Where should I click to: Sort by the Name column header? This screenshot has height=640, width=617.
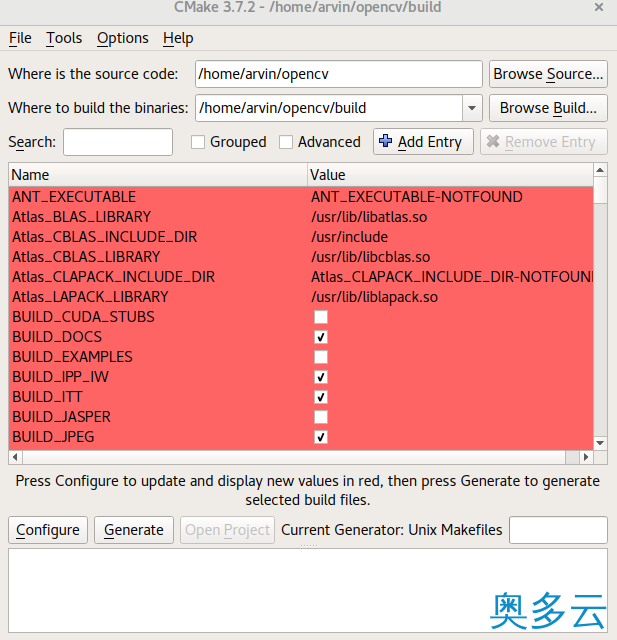158,175
